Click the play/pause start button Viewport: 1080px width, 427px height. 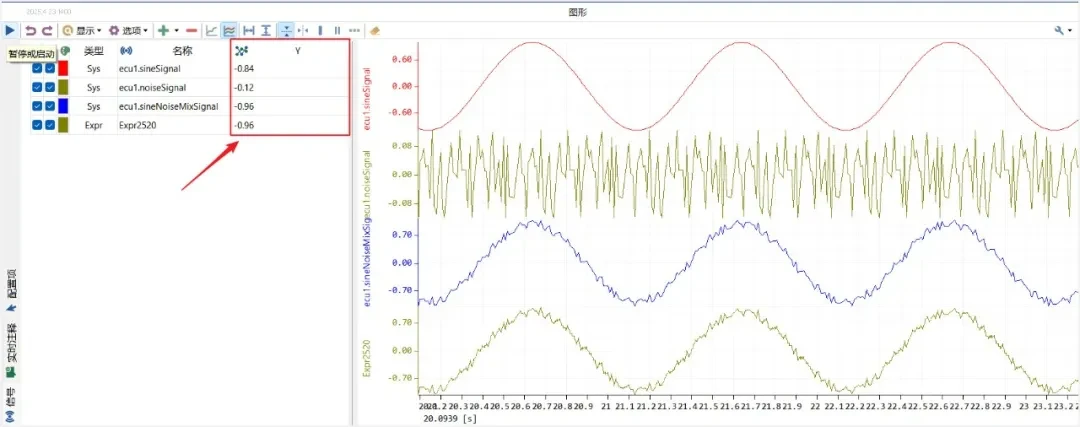point(10,30)
